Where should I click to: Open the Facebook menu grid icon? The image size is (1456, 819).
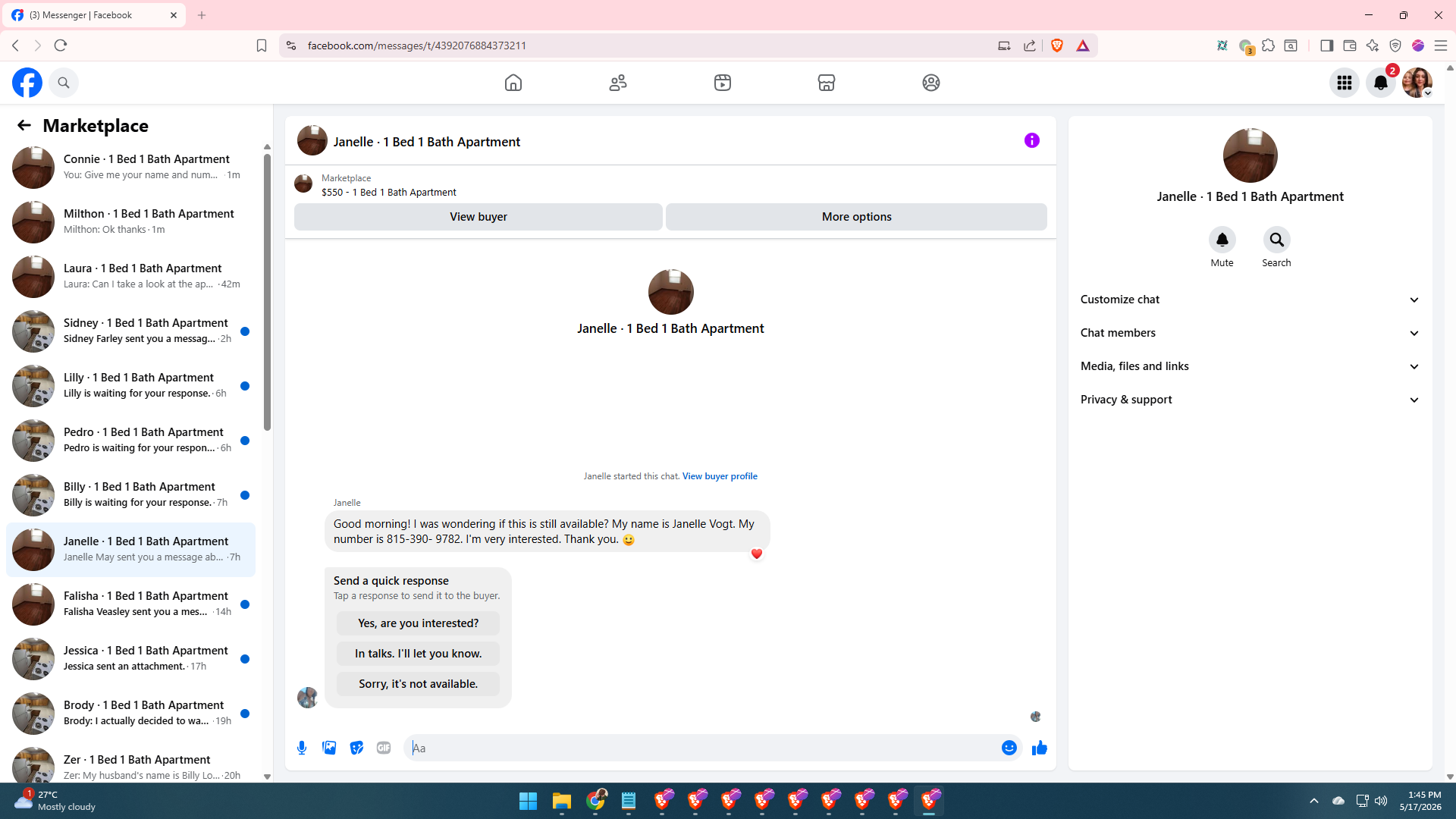(x=1345, y=83)
